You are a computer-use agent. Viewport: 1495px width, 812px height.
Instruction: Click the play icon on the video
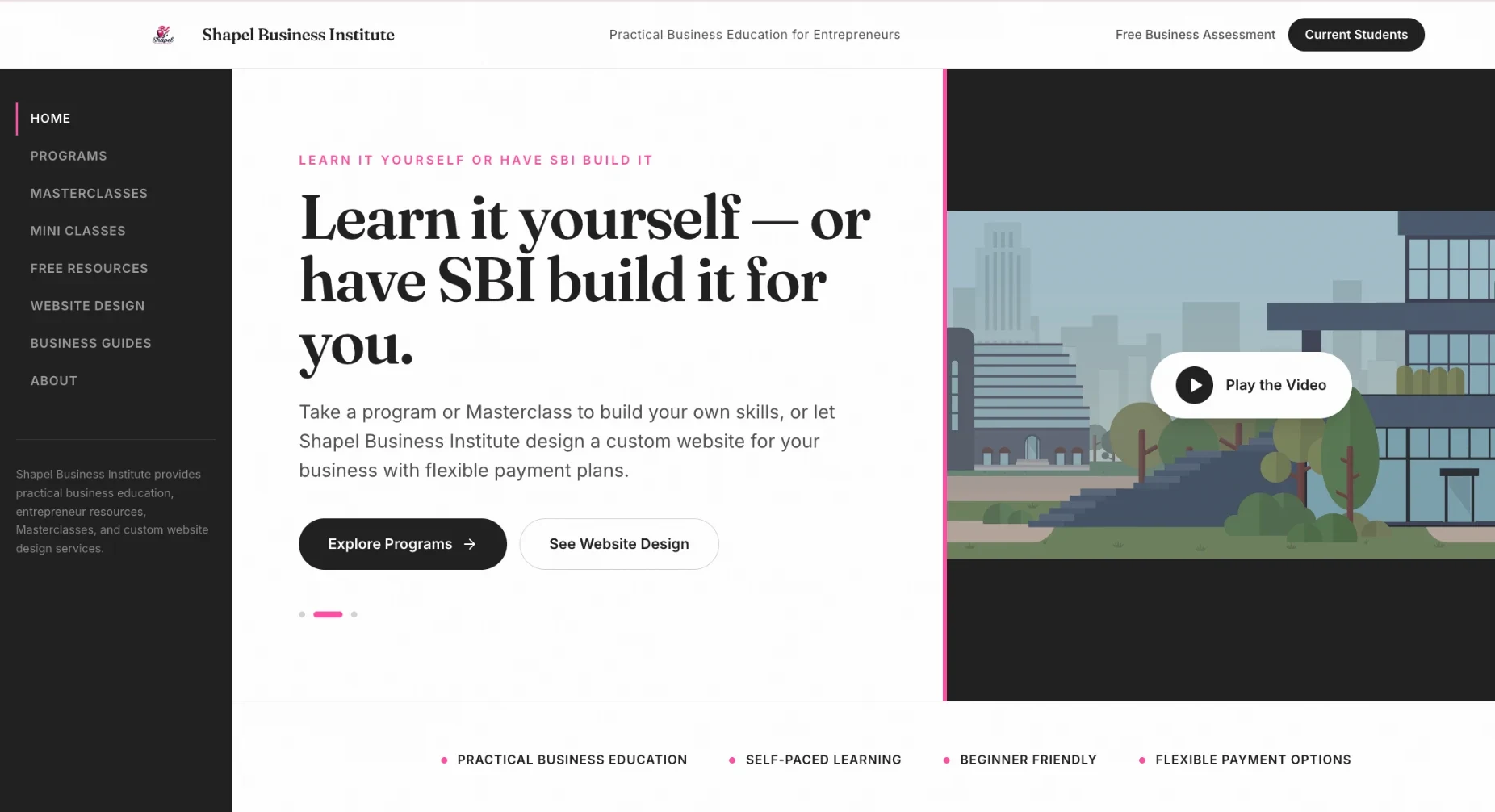tap(1194, 385)
